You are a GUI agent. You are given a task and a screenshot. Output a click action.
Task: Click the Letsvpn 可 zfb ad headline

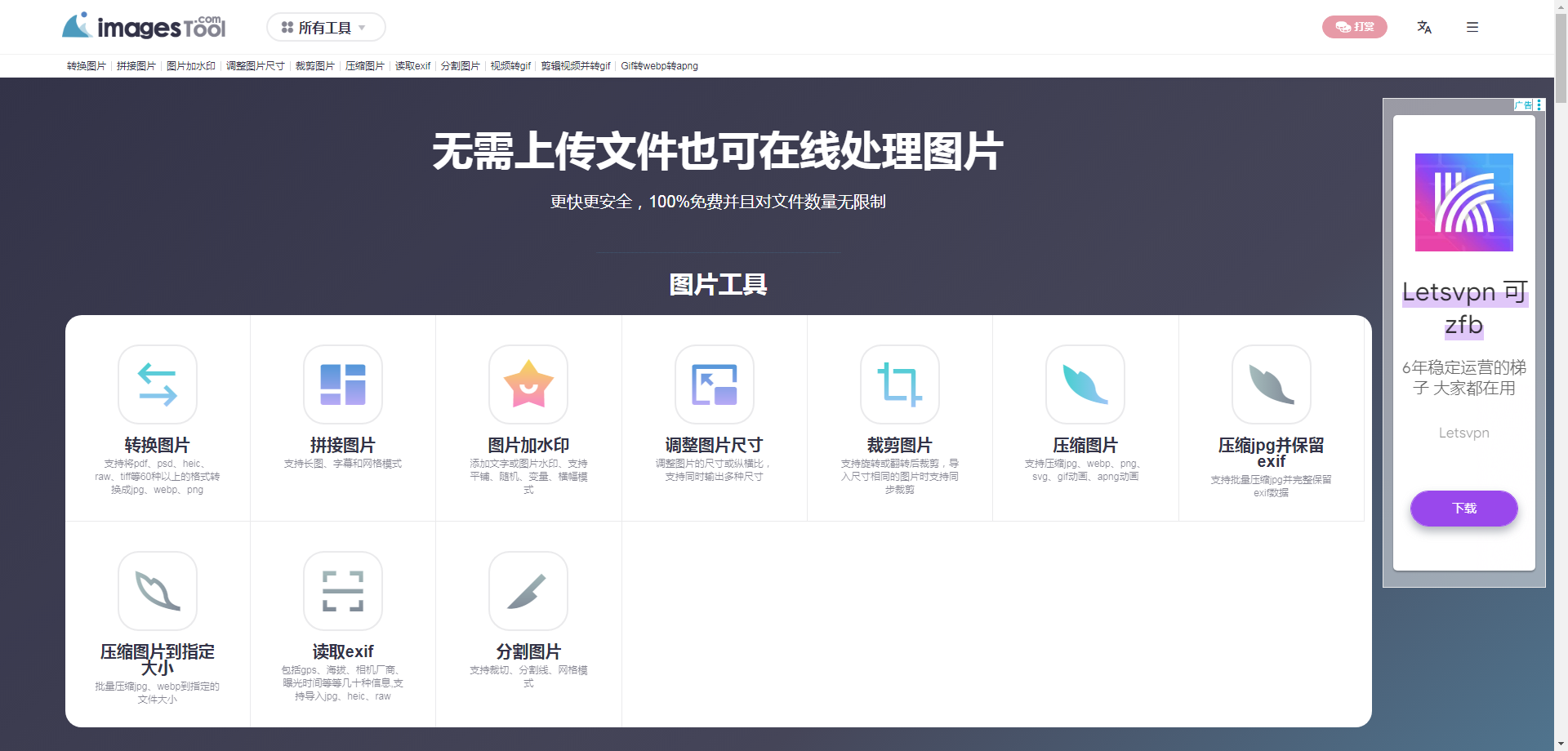[x=1464, y=309]
